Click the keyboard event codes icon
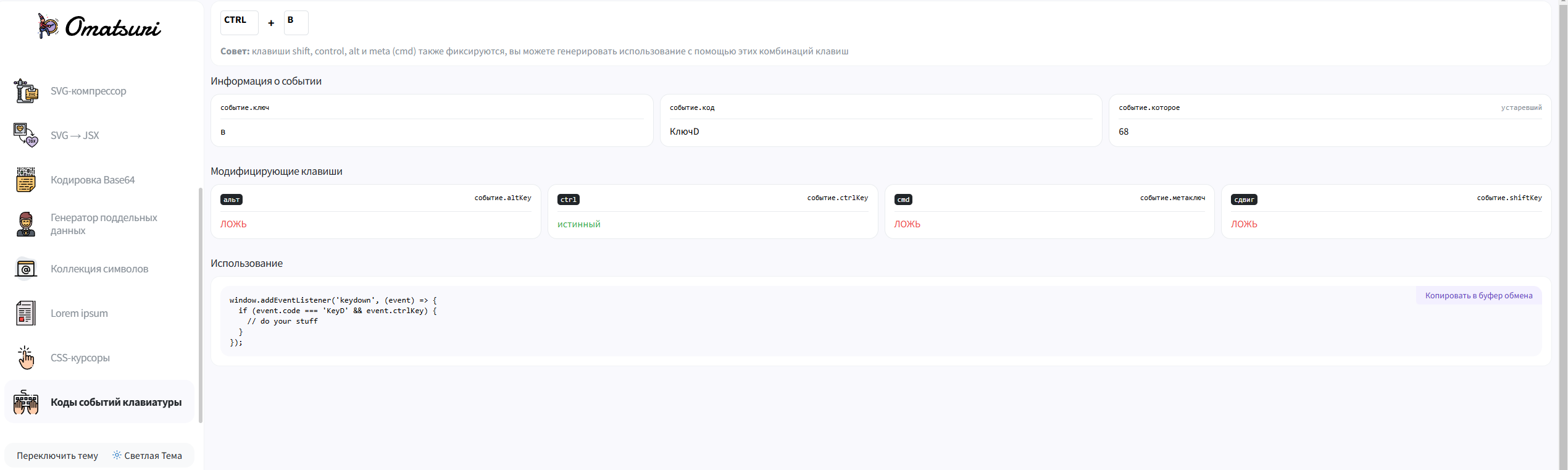Image resolution: width=1568 pixels, height=470 pixels. [26, 402]
